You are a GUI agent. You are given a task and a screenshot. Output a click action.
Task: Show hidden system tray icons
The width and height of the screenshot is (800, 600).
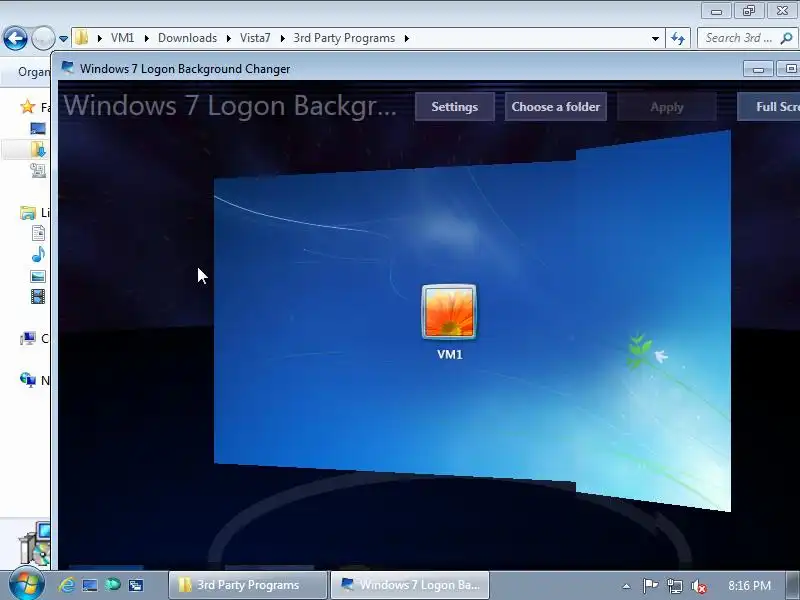pyautogui.click(x=626, y=586)
